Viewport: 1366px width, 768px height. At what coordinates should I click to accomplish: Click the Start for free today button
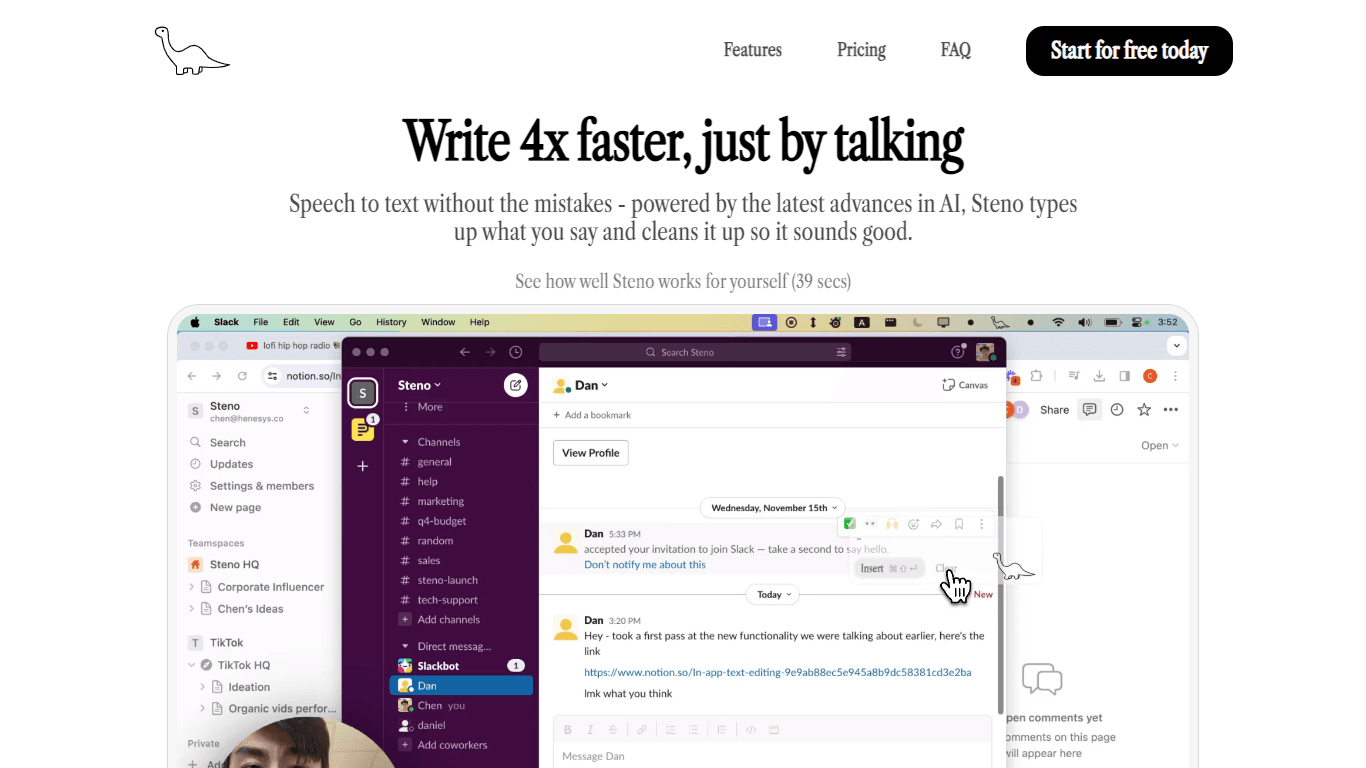click(1129, 51)
